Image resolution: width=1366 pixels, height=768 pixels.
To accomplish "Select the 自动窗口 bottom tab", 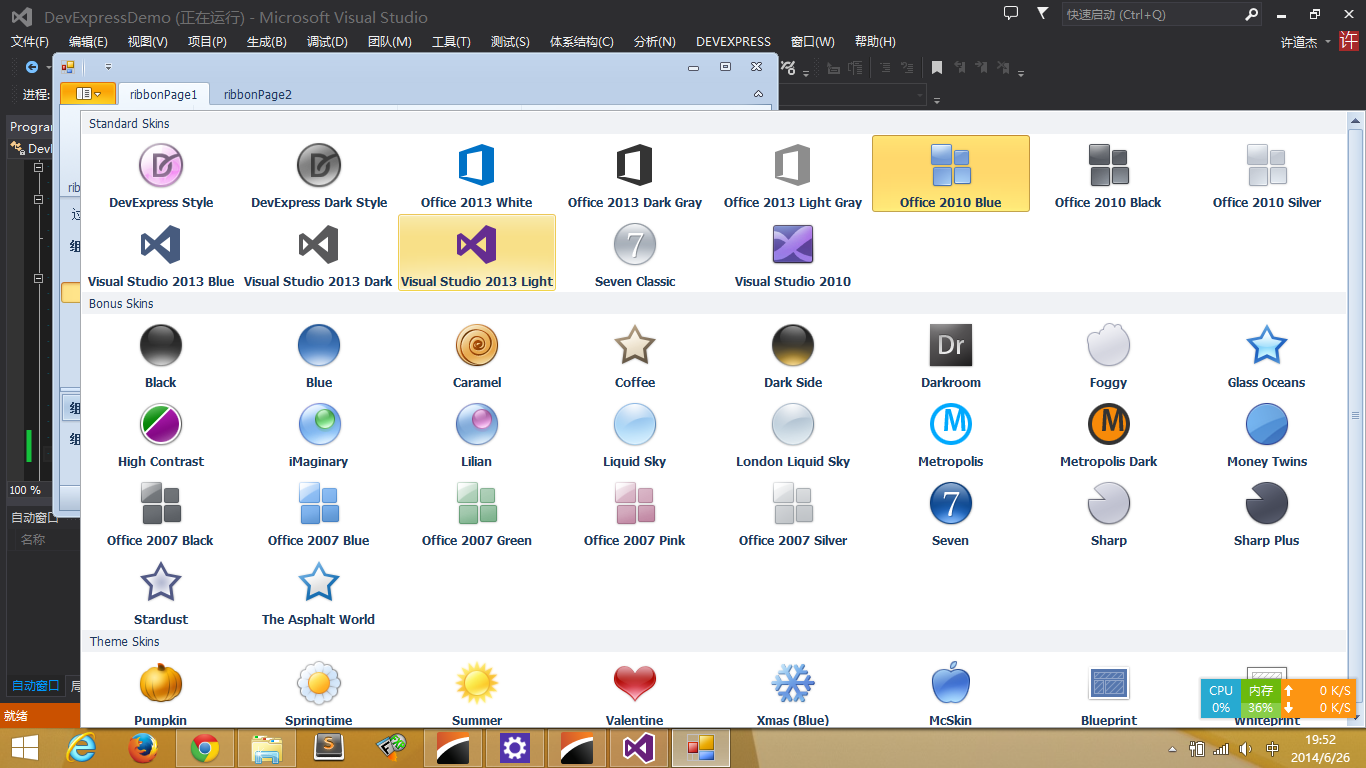I will [35, 686].
